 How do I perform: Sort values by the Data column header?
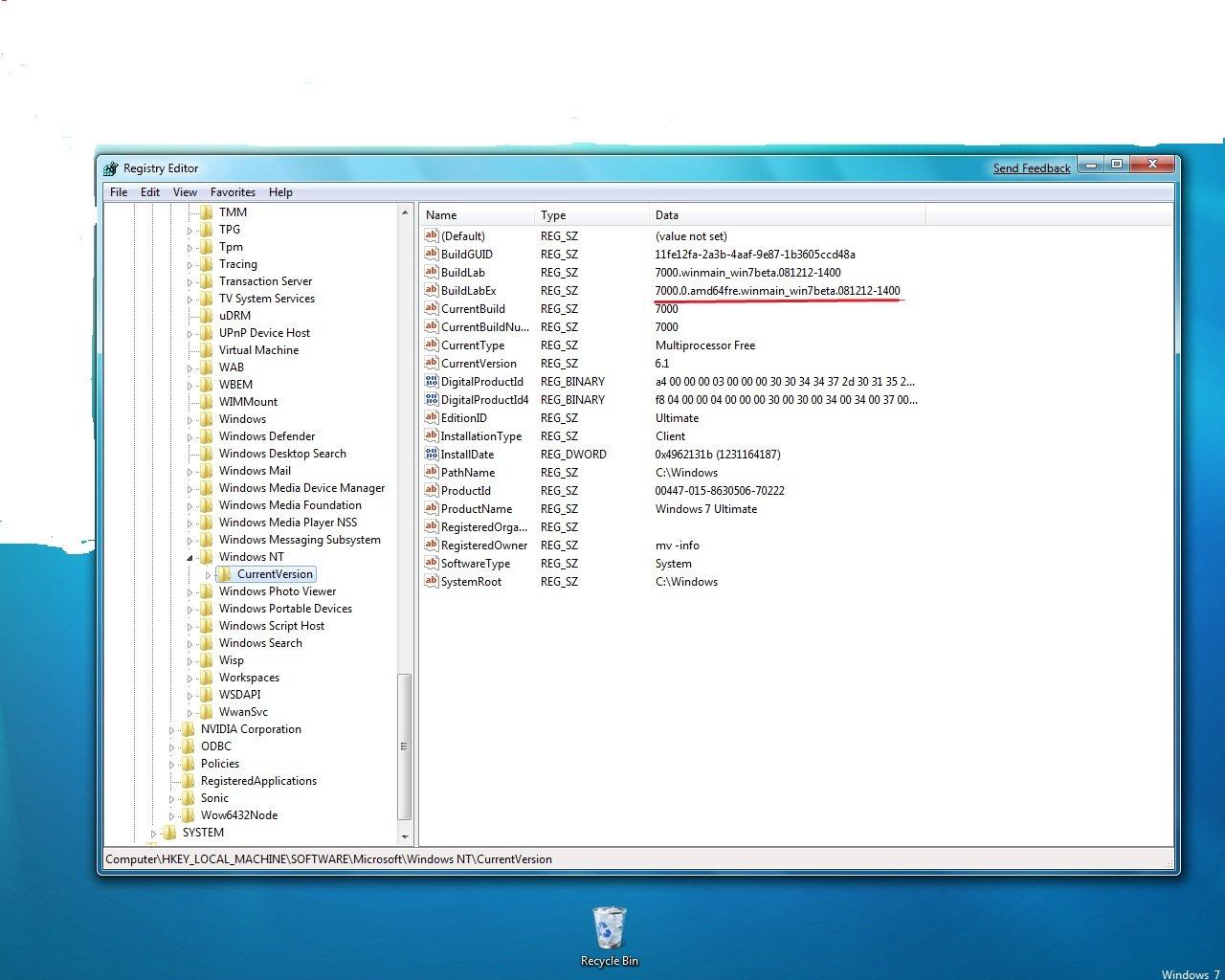tap(787, 215)
